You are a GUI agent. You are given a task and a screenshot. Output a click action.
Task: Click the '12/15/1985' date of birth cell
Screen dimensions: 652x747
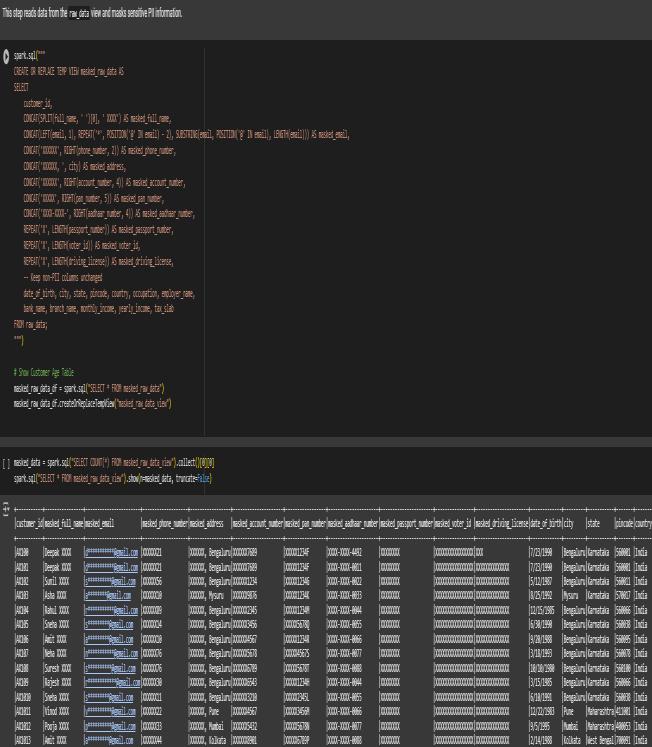pos(542,610)
